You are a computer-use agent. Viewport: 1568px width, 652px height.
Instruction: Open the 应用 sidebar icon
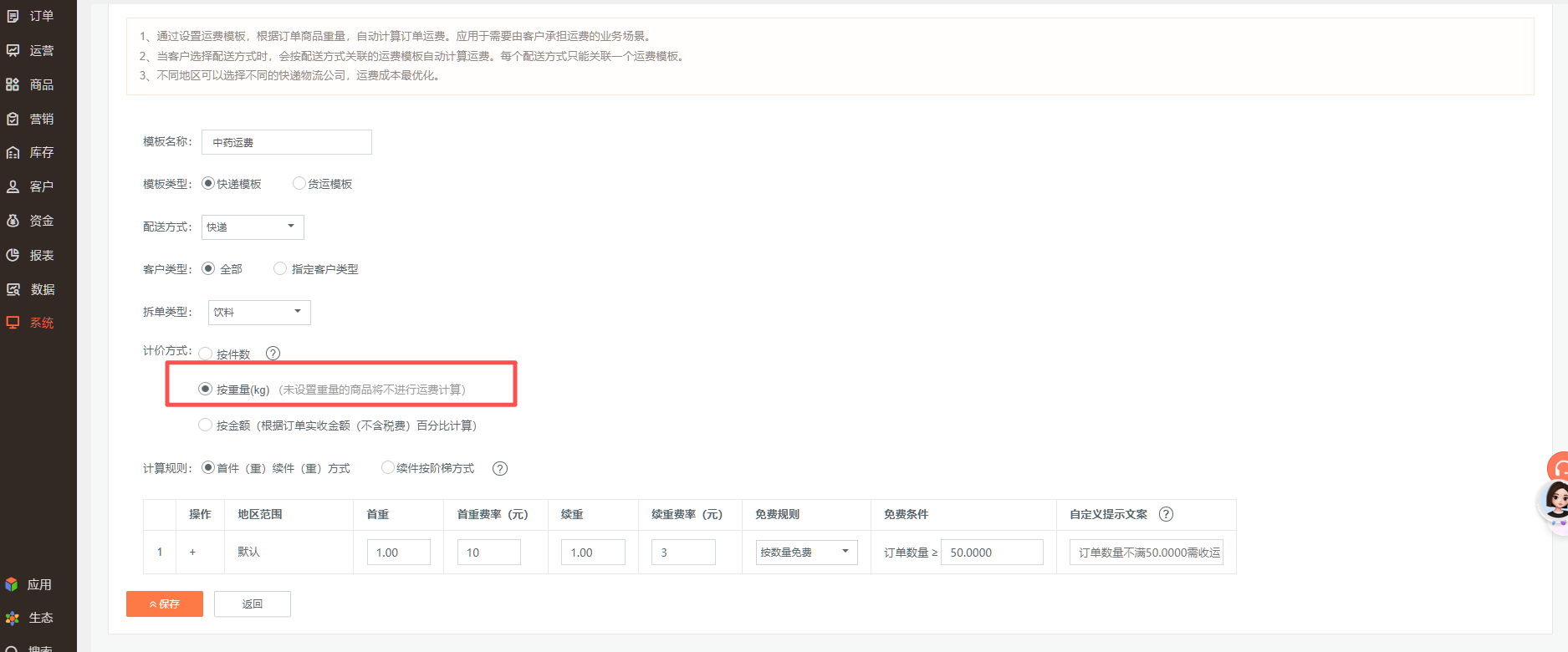[12, 584]
